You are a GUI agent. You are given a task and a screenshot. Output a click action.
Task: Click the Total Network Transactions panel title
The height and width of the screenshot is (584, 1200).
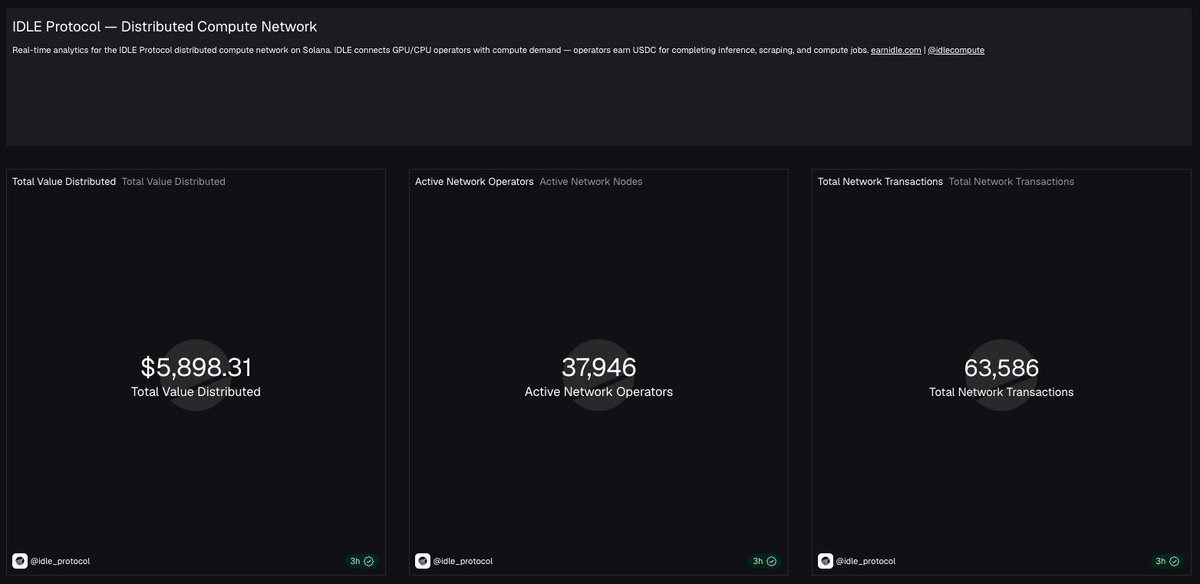pos(880,182)
